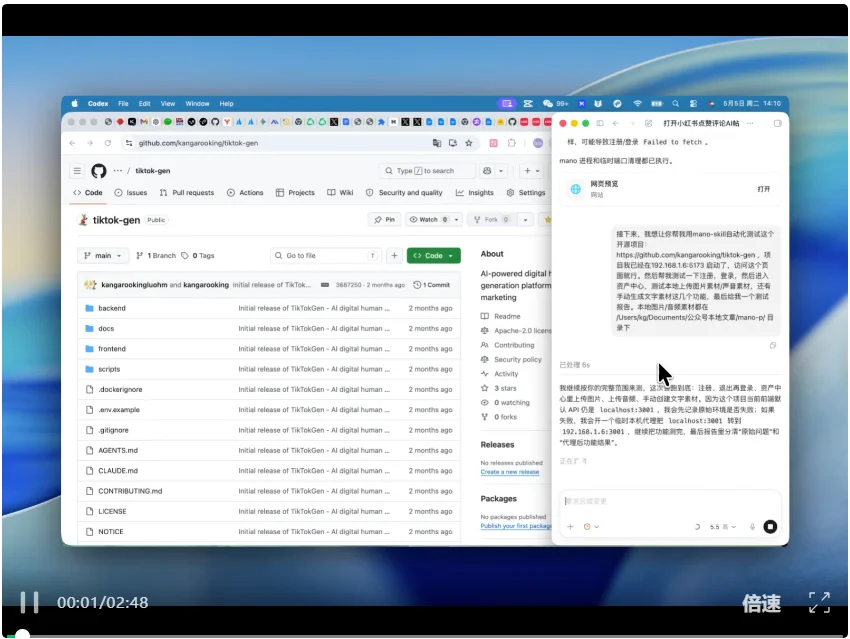Click the Wi-Fi icon in the menu bar
Viewport: 850px width, 639px height.
click(x=638, y=104)
